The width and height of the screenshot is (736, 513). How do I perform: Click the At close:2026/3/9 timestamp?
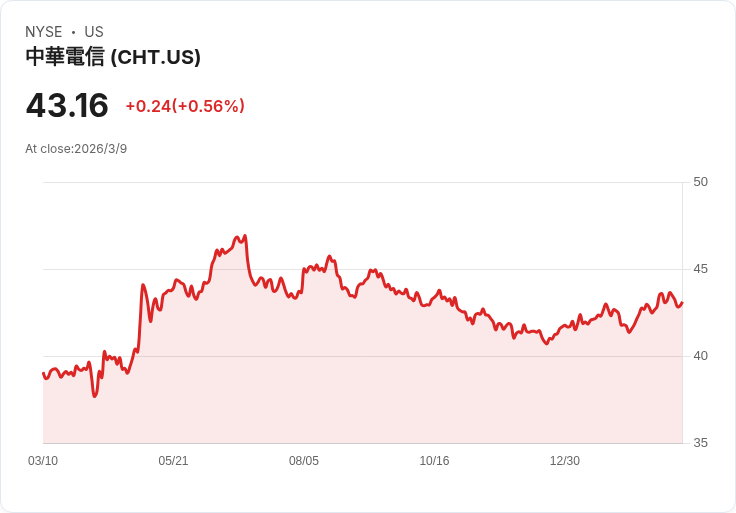(x=76, y=149)
